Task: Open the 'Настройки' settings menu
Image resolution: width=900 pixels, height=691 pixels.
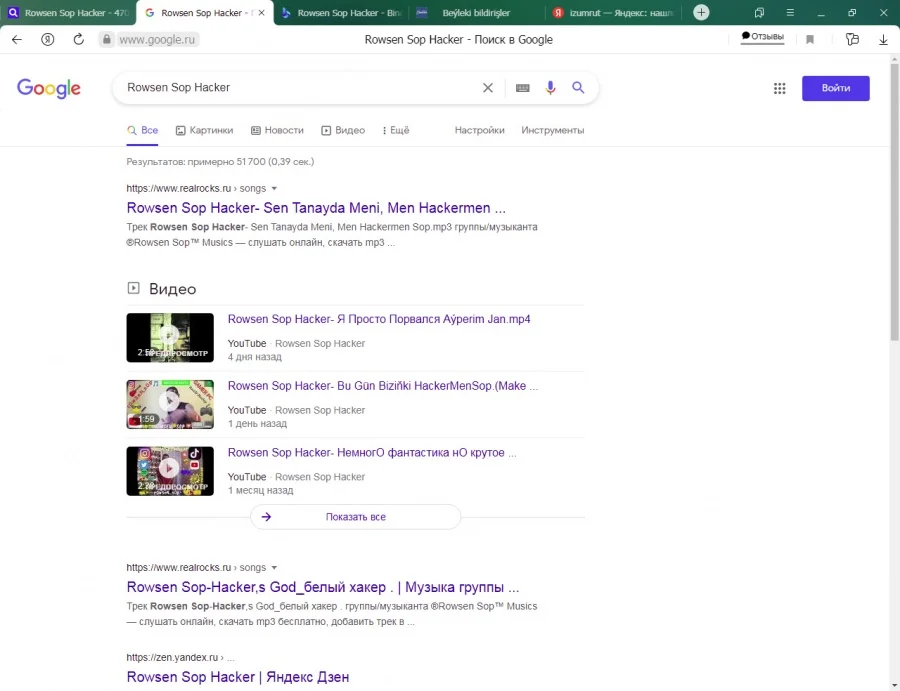Action: pyautogui.click(x=479, y=130)
